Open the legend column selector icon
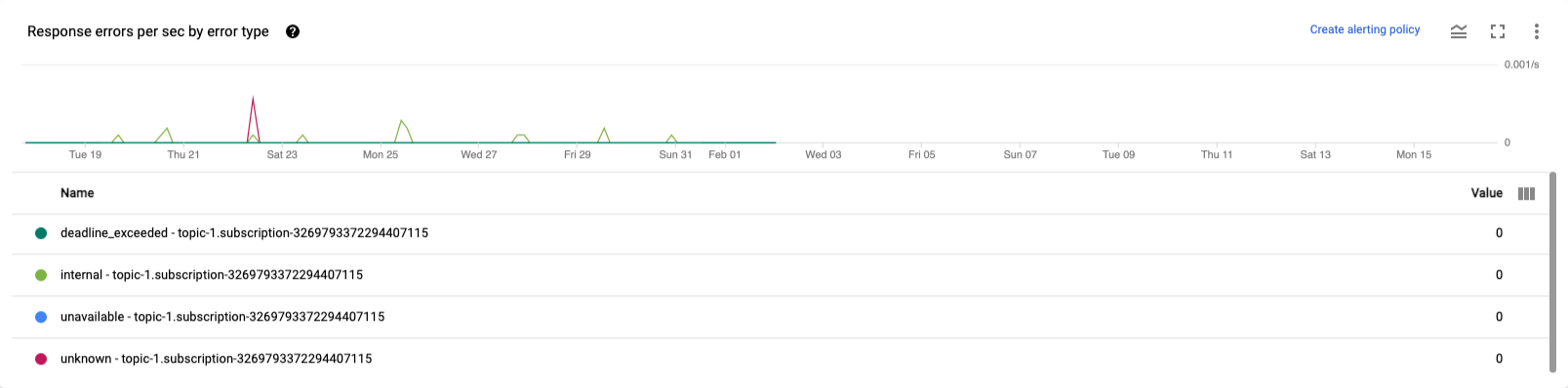The width and height of the screenshot is (1568, 388). tap(1527, 193)
